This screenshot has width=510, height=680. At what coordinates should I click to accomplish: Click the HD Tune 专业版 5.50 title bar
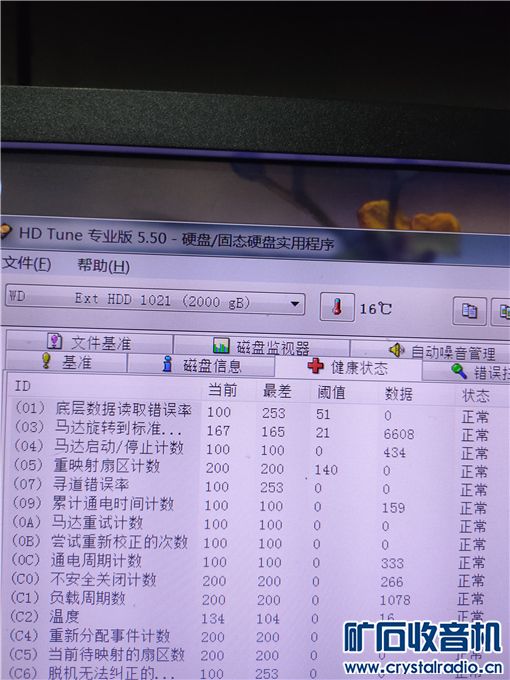click(x=255, y=239)
